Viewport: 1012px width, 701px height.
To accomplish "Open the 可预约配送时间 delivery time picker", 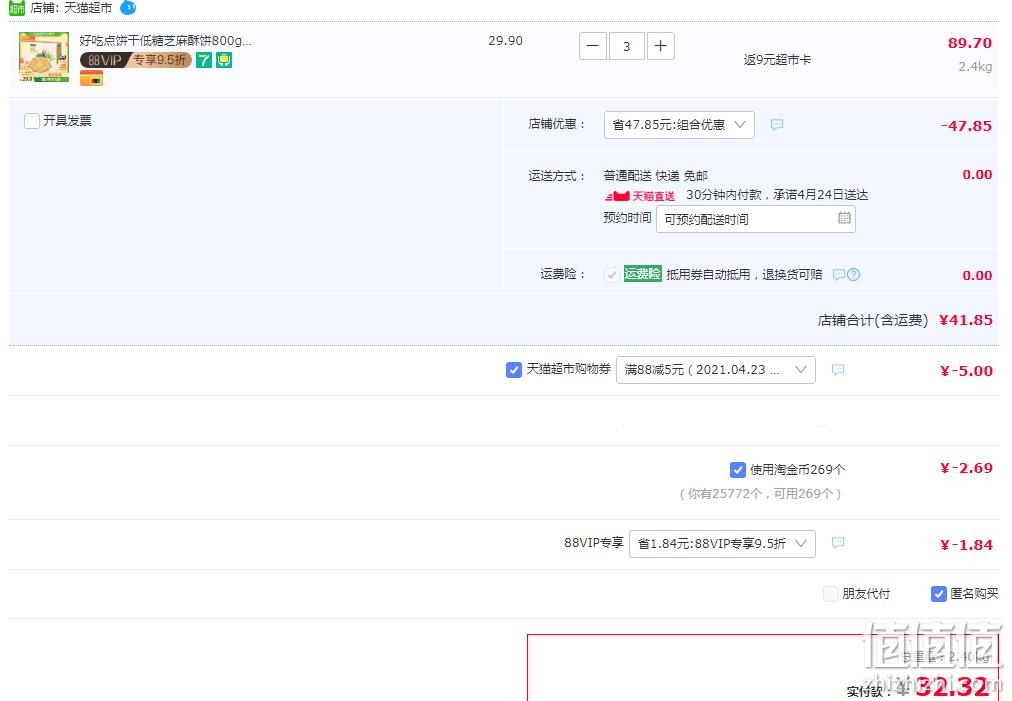I will point(756,219).
